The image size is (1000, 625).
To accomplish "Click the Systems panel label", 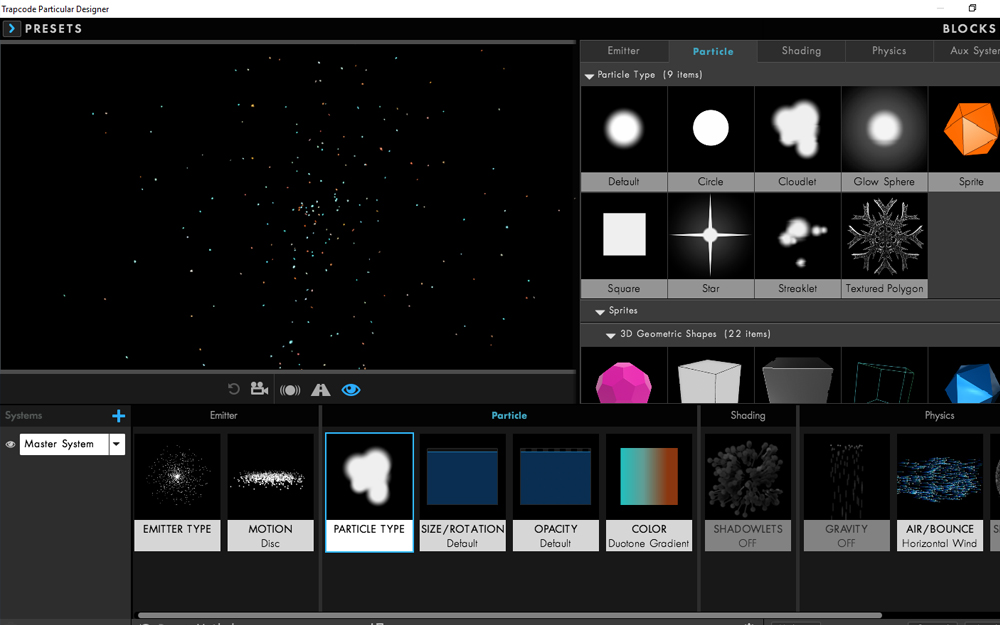I will [24, 416].
